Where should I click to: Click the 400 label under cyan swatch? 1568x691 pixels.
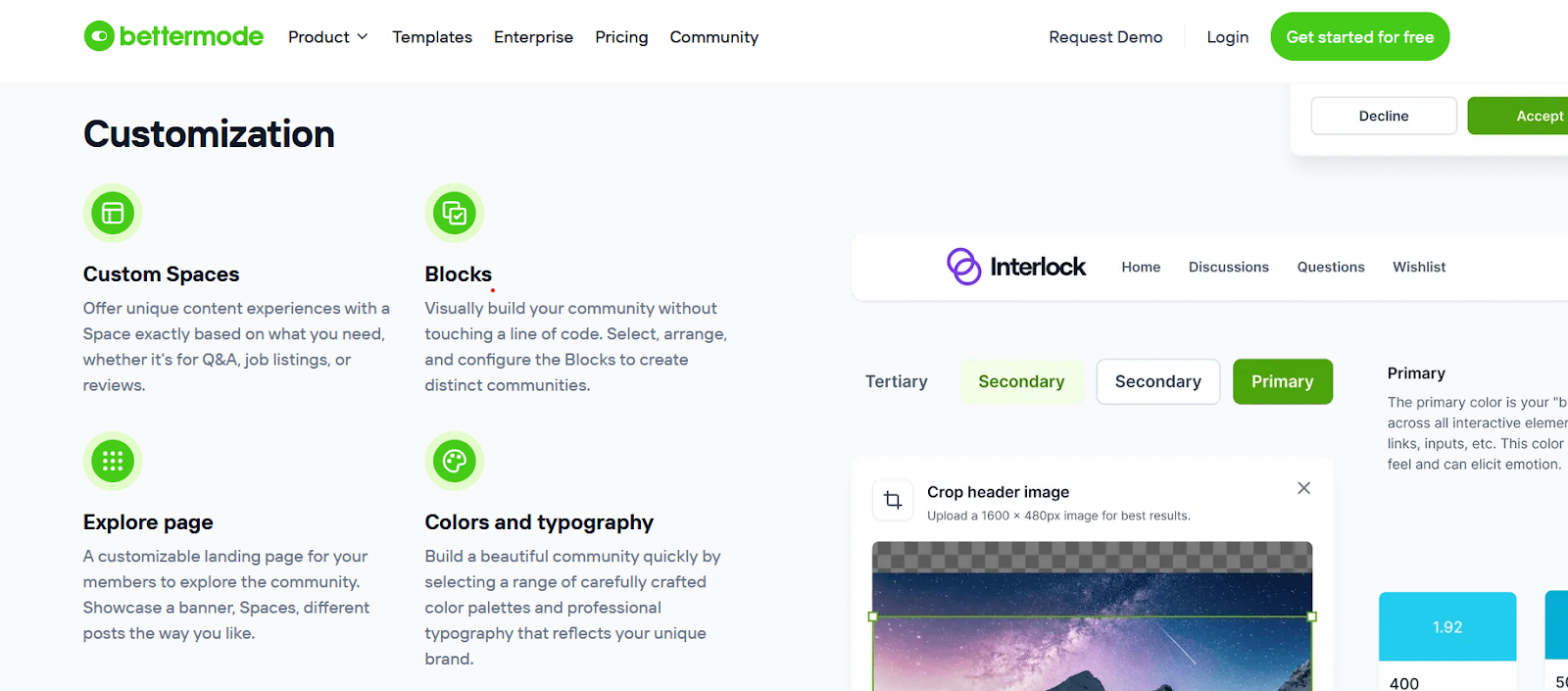(x=1404, y=683)
